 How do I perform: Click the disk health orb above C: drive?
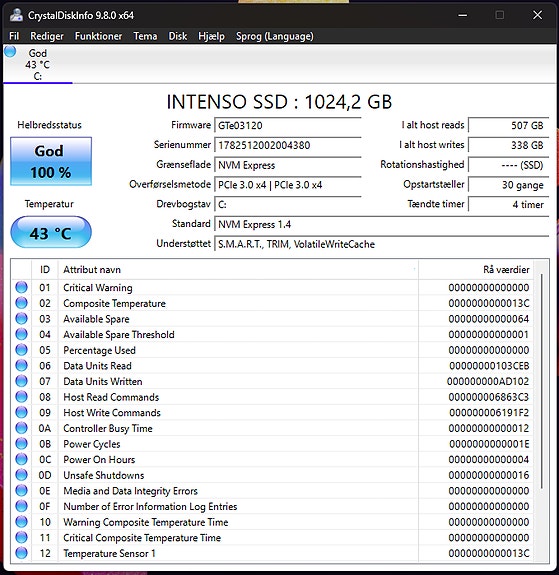click(x=10, y=51)
